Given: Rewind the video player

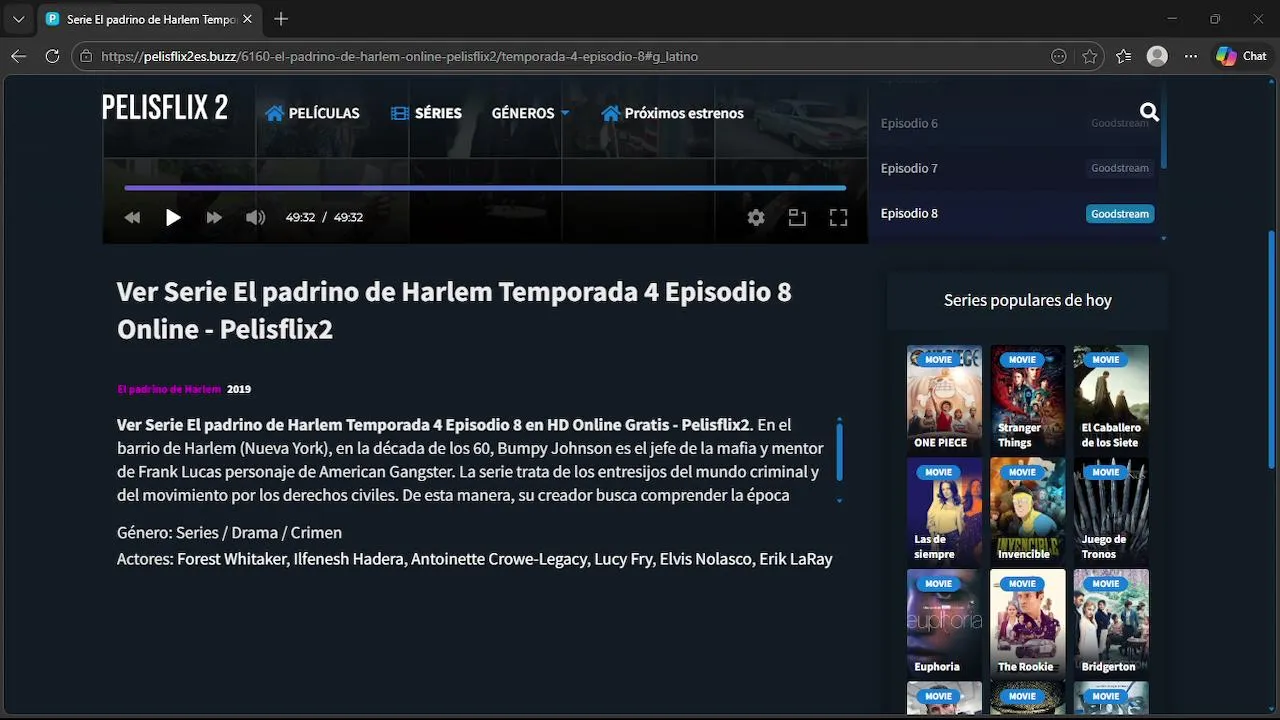Looking at the screenshot, I should click(x=132, y=217).
